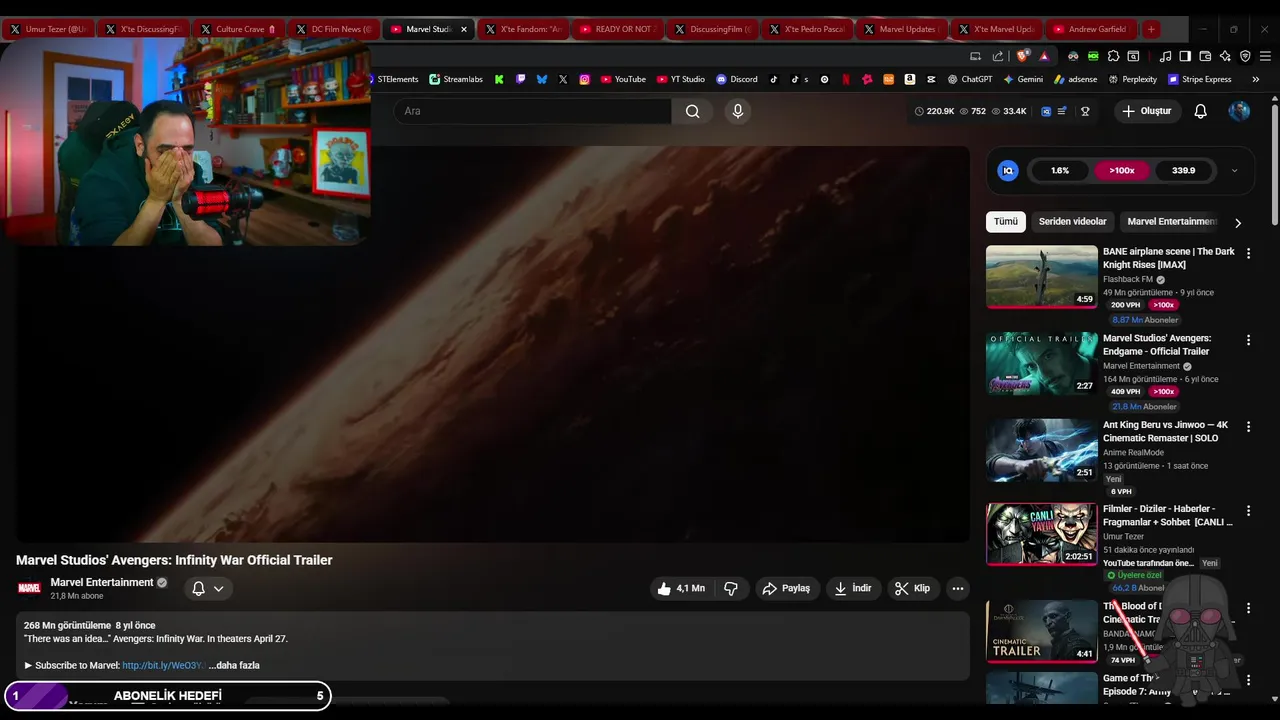Open Gemini bookmark
The width and height of the screenshot is (1280, 720).
point(1023,79)
